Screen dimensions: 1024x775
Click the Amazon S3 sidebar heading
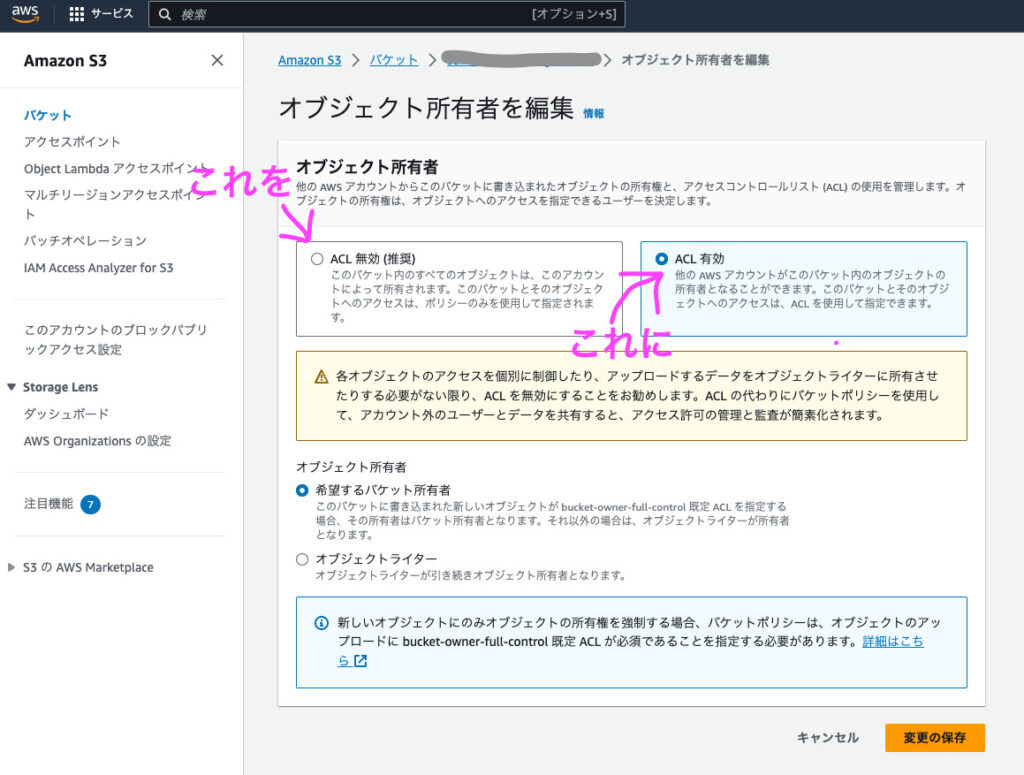coord(65,61)
